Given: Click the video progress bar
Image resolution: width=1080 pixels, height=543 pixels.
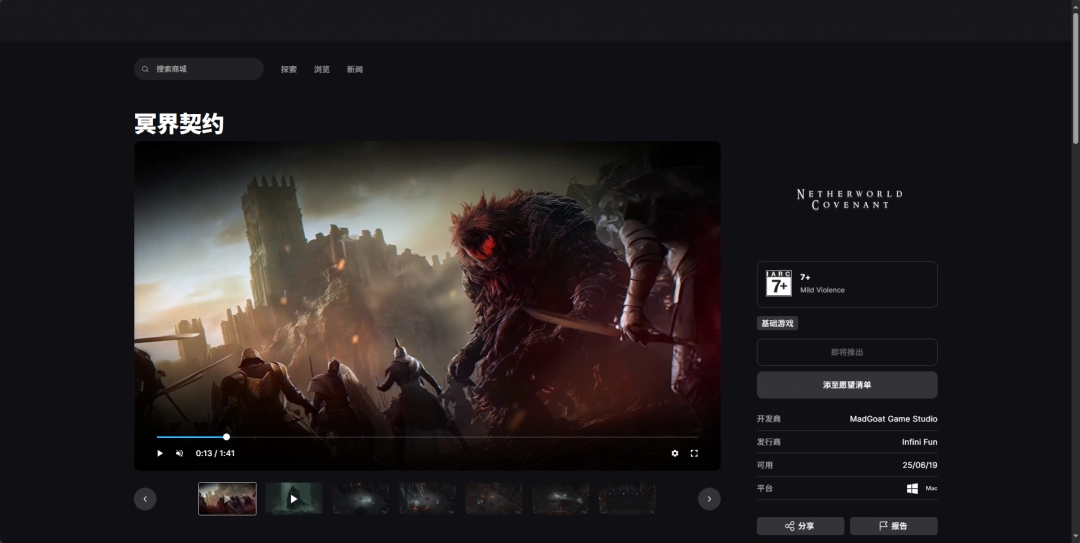Looking at the screenshot, I should tap(427, 437).
